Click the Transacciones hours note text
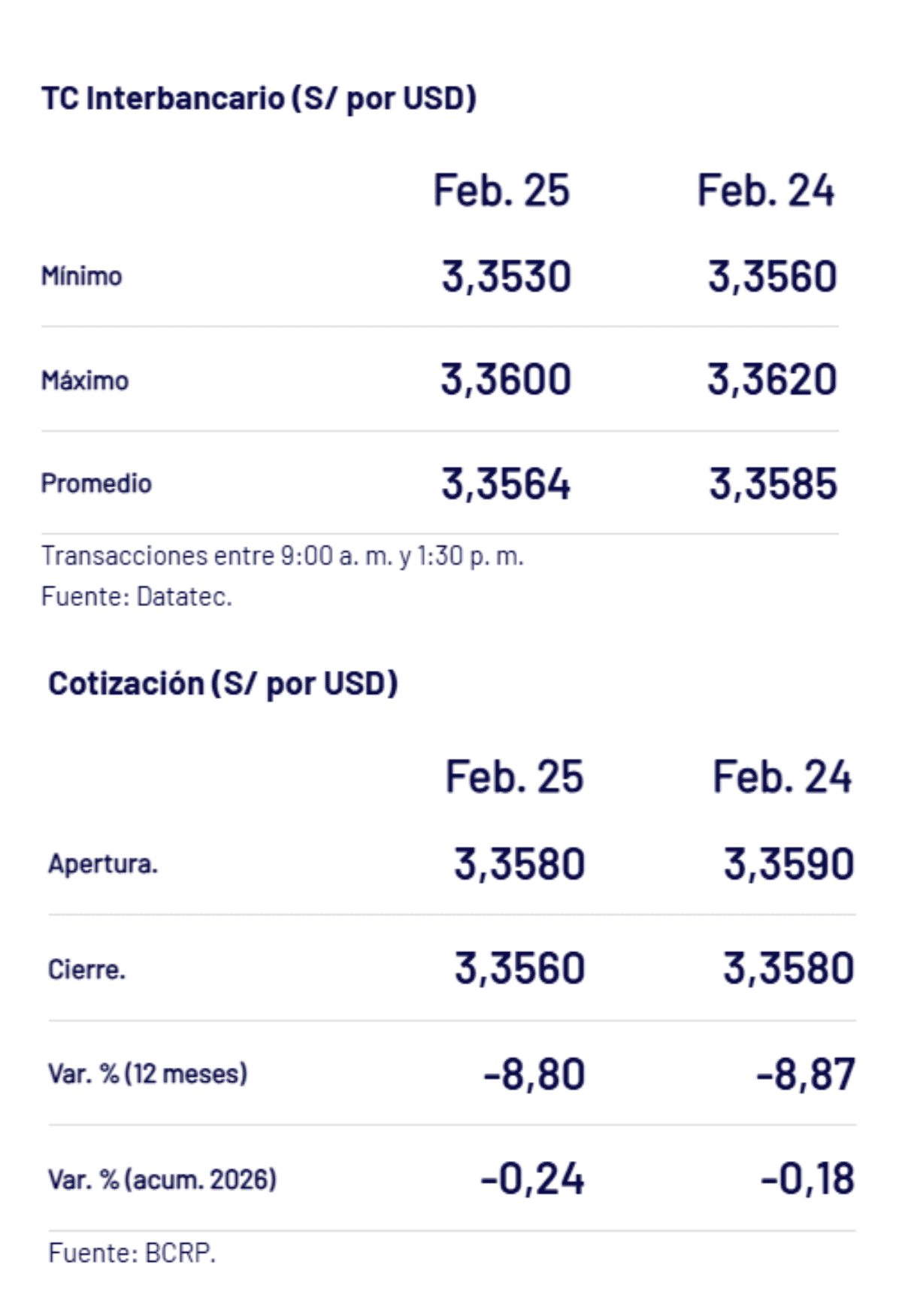The image size is (902, 1316). (282, 556)
